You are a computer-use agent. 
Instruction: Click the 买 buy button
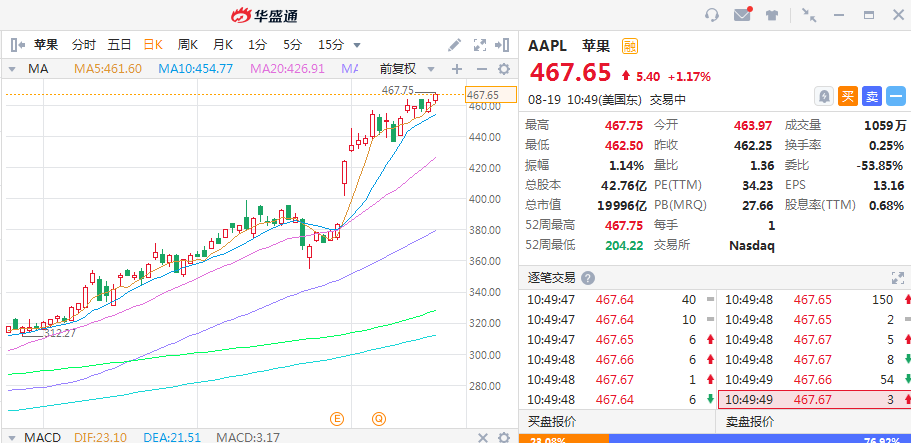[x=848, y=97]
